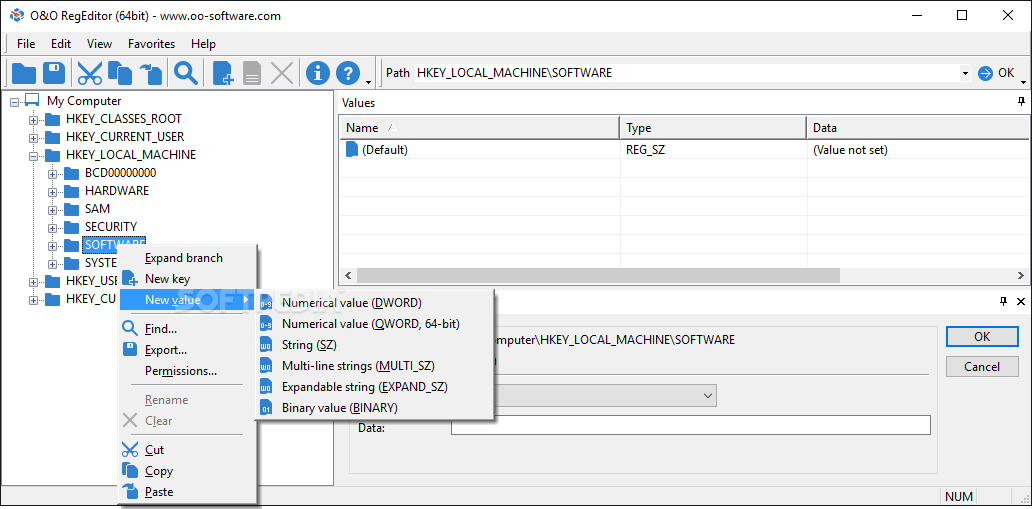Screen dimensions: 1032x509
Task: Choose New key in context menu
Action: click(187, 279)
